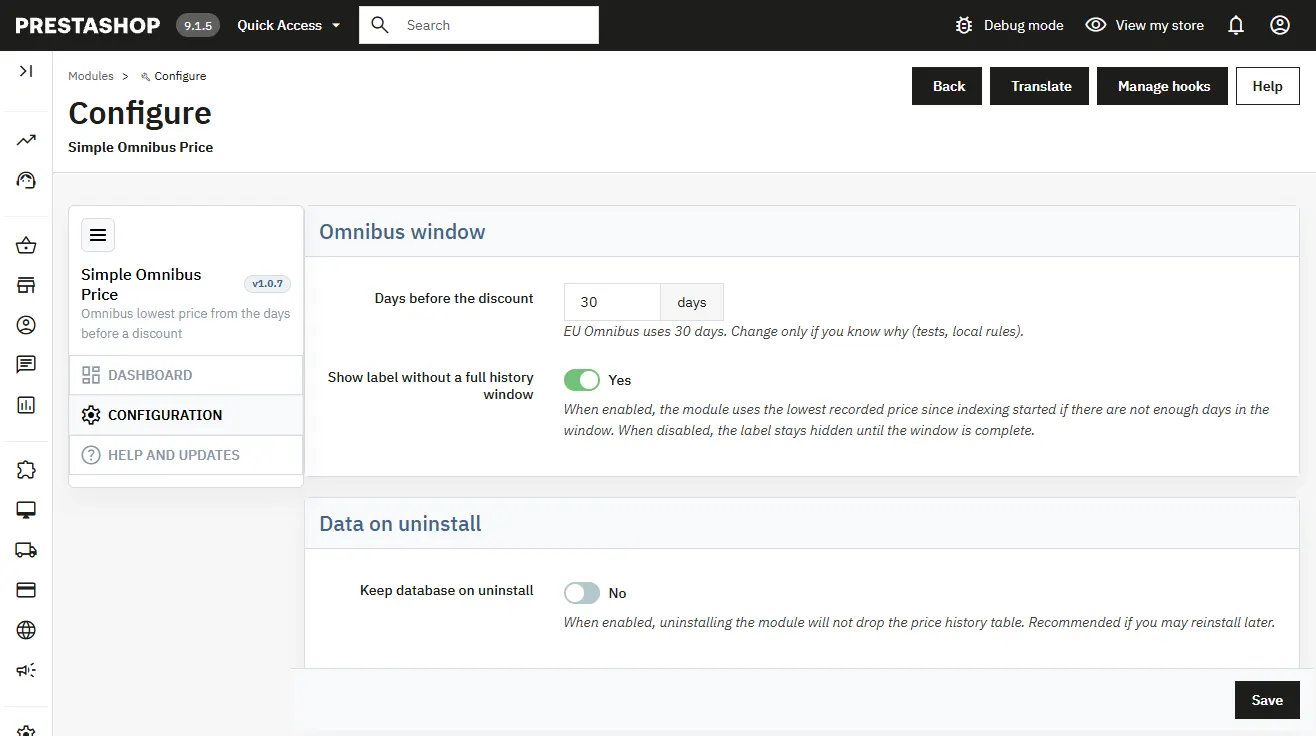Open the Quick Access dropdown
Viewport: 1316px width, 736px height.
pyautogui.click(x=289, y=25)
